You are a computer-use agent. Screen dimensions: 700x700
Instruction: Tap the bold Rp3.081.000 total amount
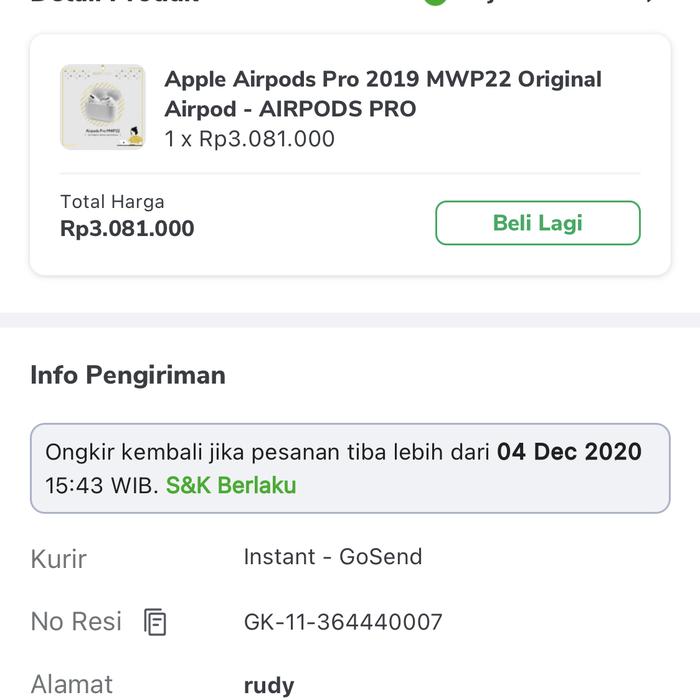pos(127,229)
